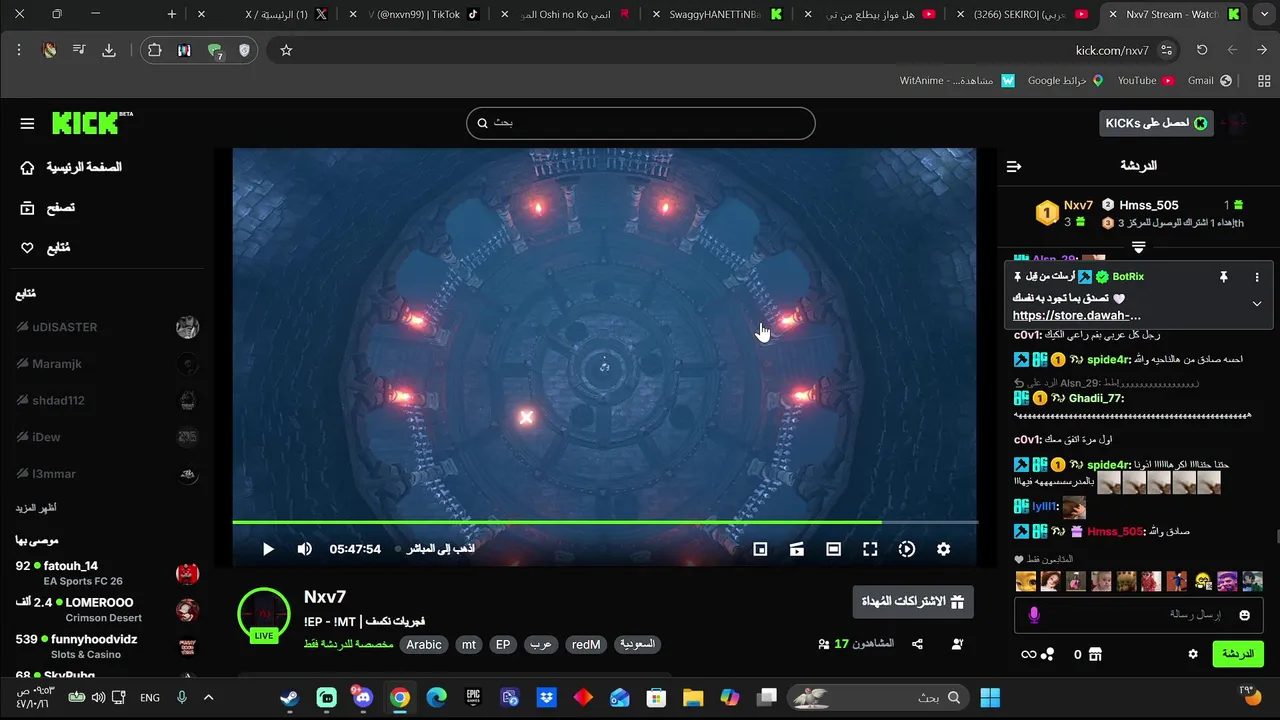Open the Kick sidebar hamburger menu
Viewport: 1280px width, 720px height.
tap(27, 124)
